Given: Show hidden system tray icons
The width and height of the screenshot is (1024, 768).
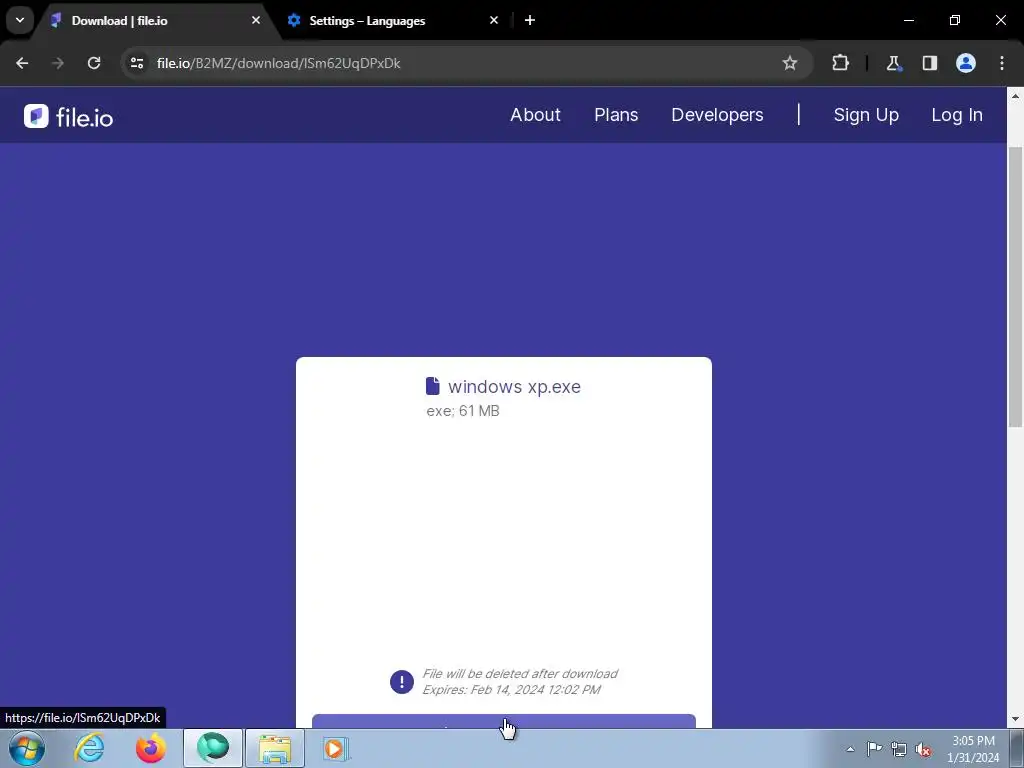Looking at the screenshot, I should [x=850, y=749].
